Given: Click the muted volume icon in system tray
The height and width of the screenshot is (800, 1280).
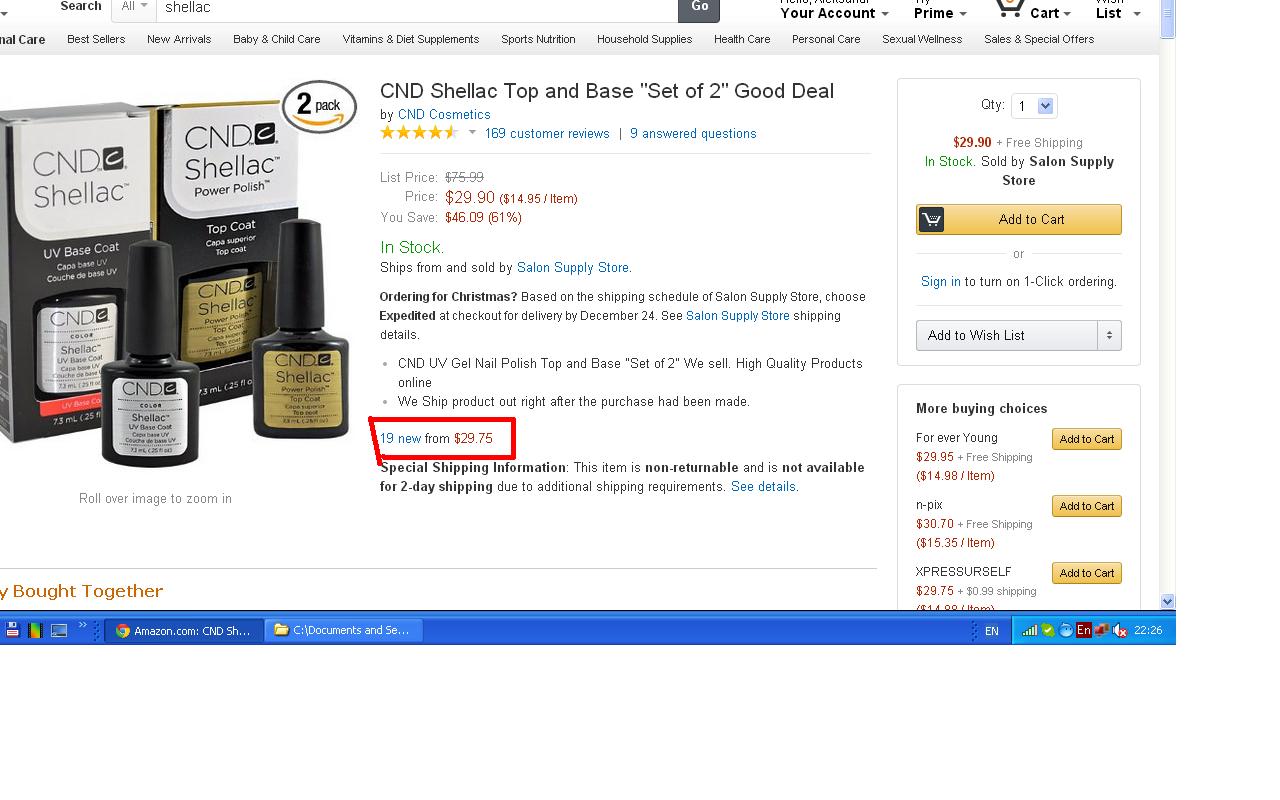Looking at the screenshot, I should 1120,630.
